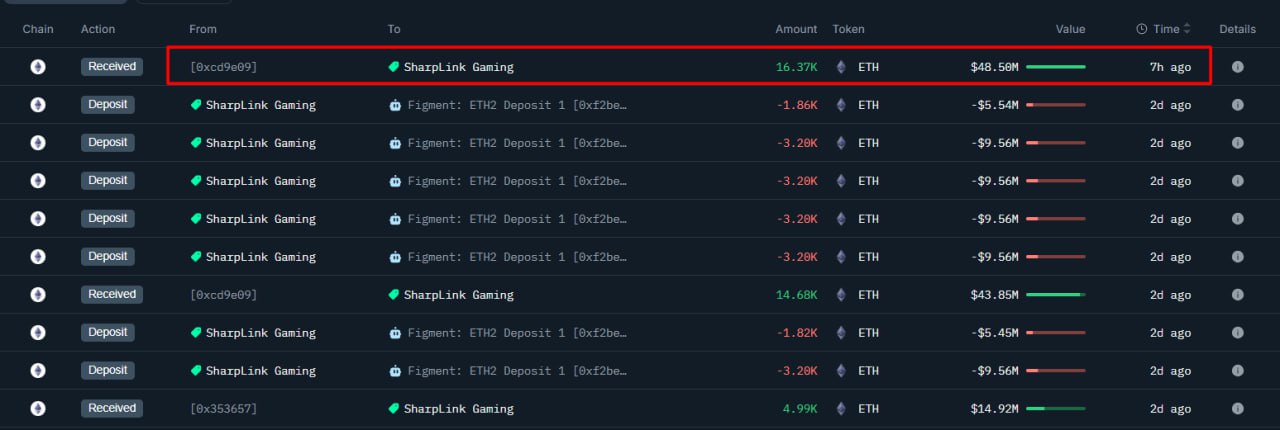Click the Token column header
The image size is (1280, 430).
[848, 29]
